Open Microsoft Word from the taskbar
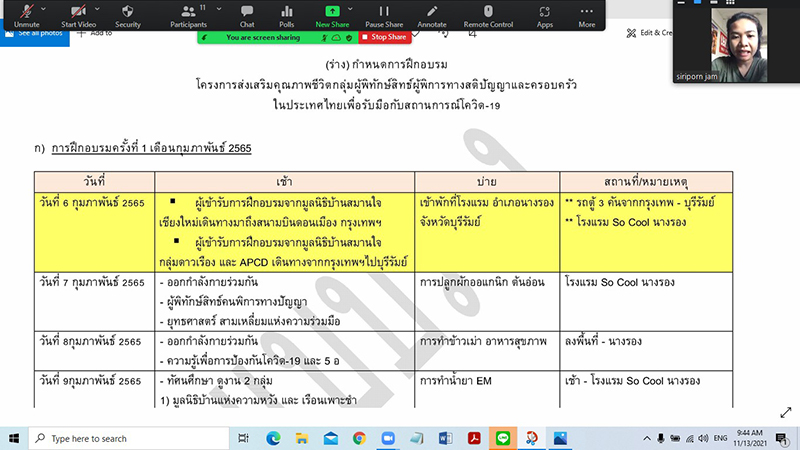Viewport: 800px width, 450px height. pos(445,438)
